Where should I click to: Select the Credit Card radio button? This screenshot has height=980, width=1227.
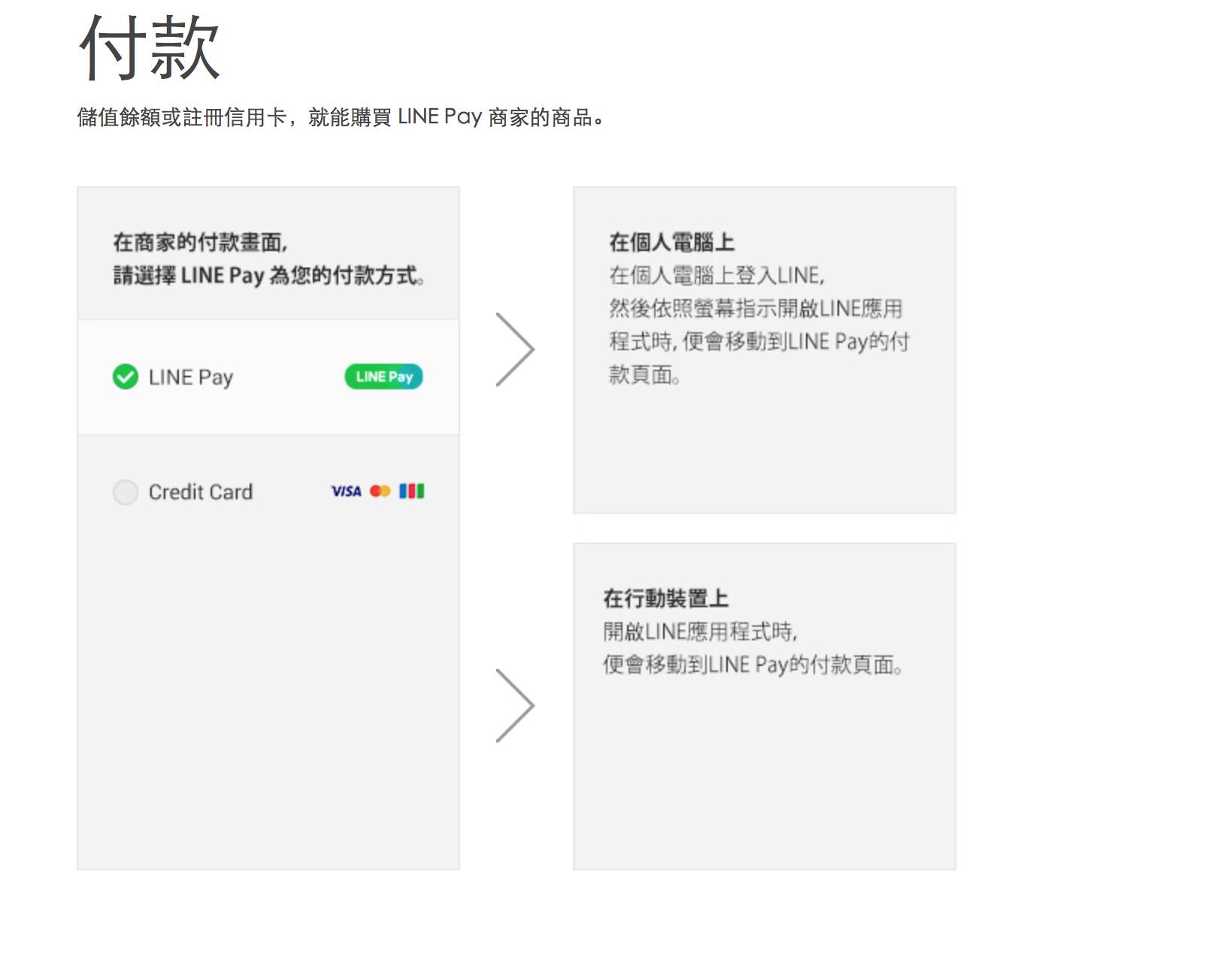point(125,492)
